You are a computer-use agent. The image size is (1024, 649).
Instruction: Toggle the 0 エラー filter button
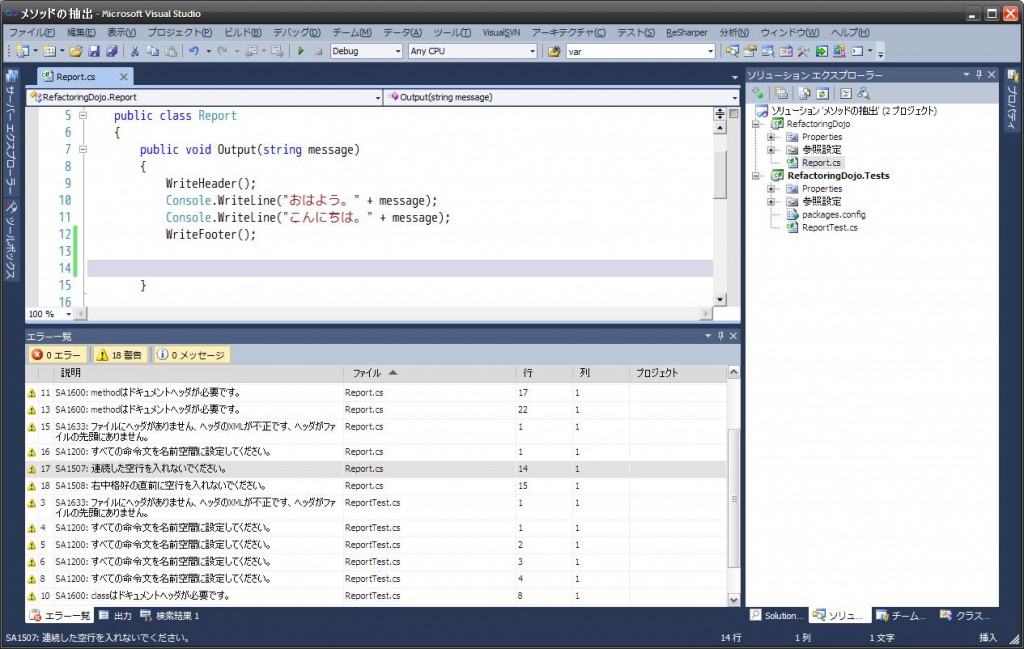click(57, 355)
